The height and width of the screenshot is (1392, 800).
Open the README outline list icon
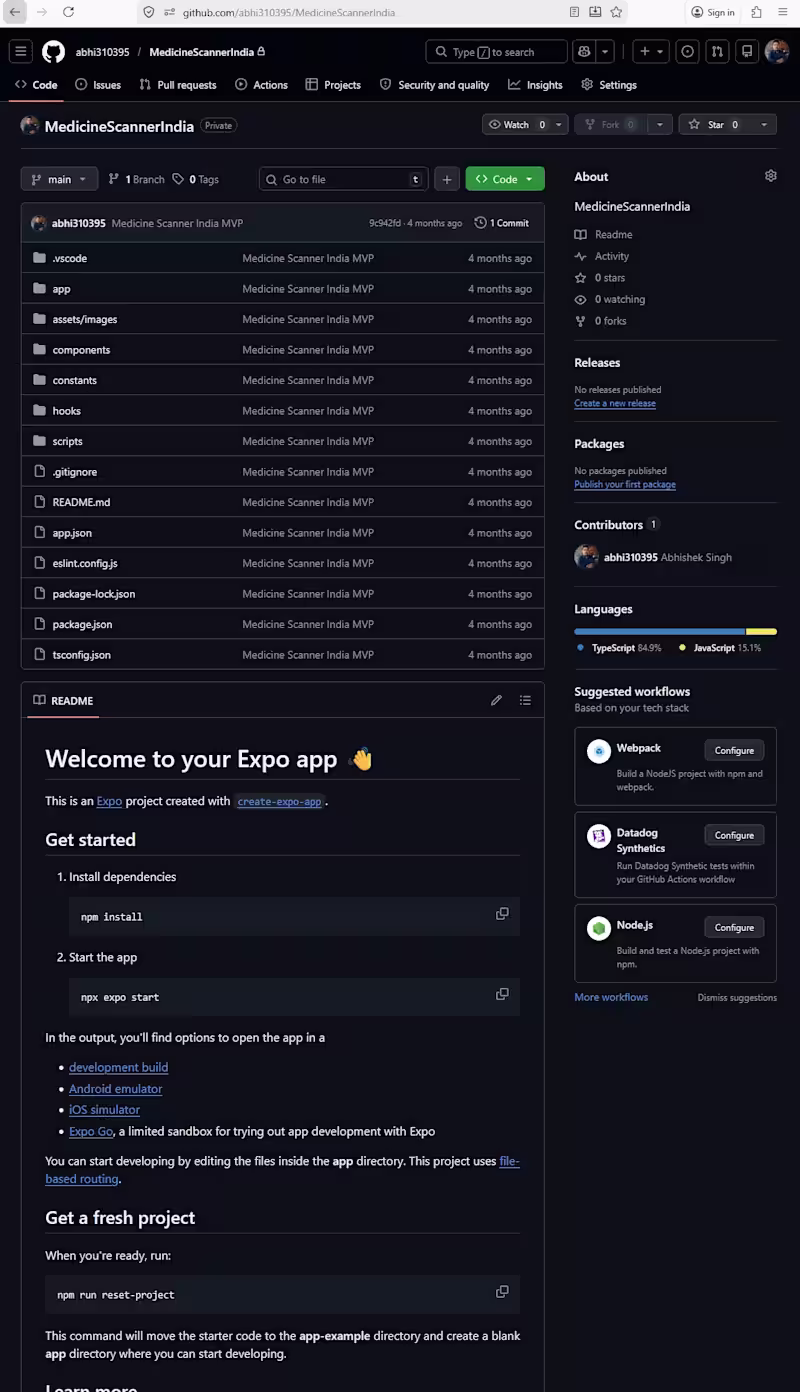(525, 700)
